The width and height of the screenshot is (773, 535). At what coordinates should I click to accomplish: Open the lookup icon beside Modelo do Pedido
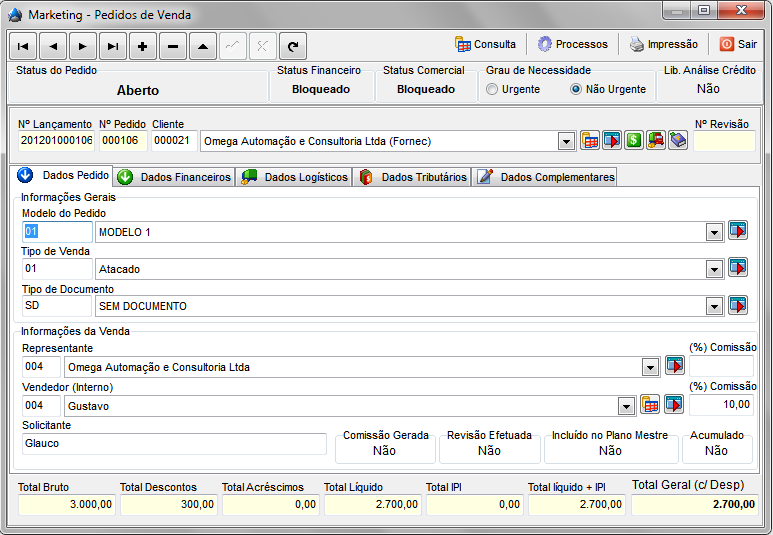point(738,231)
